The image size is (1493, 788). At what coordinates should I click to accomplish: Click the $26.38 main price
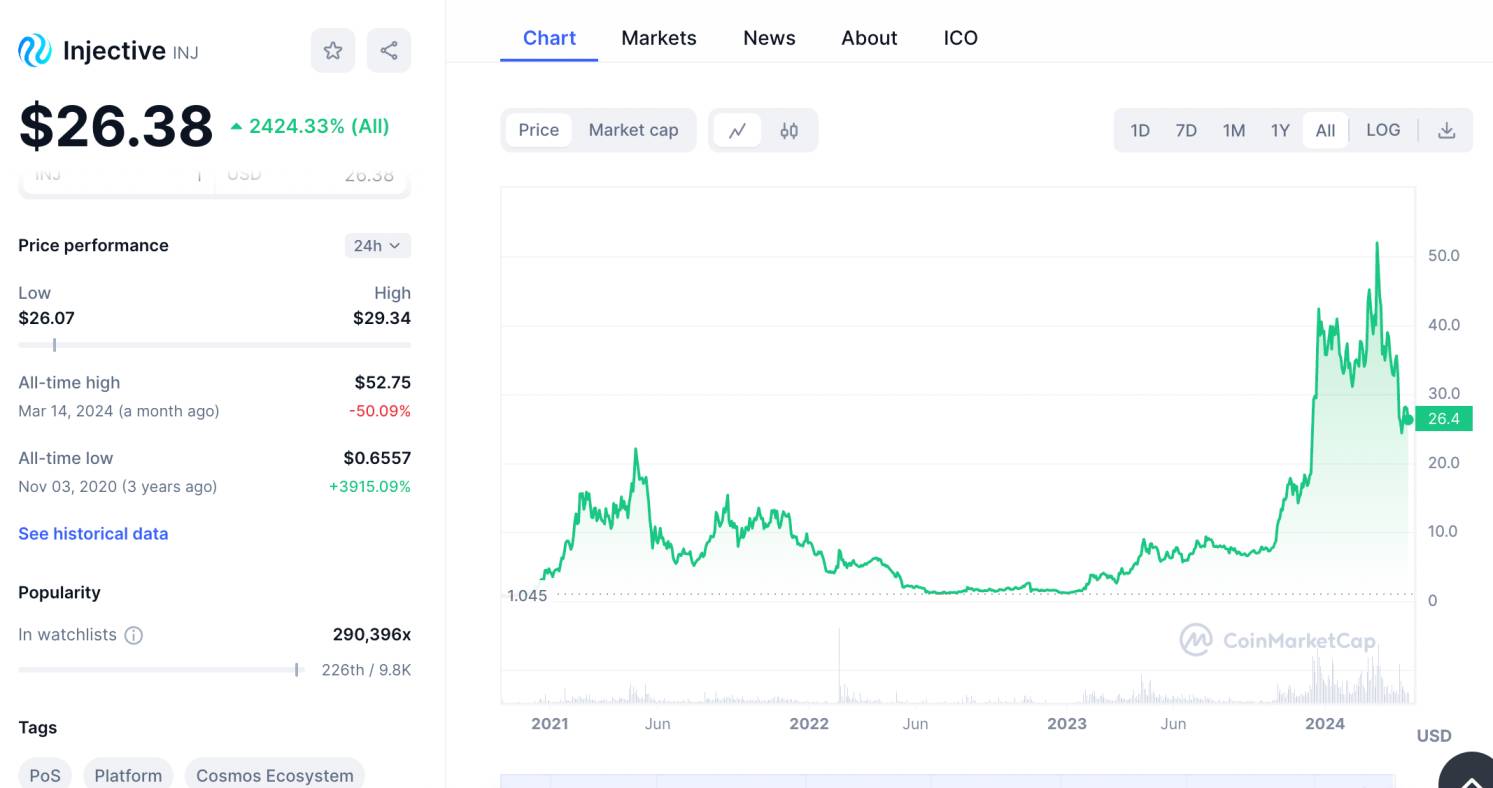[x=116, y=126]
